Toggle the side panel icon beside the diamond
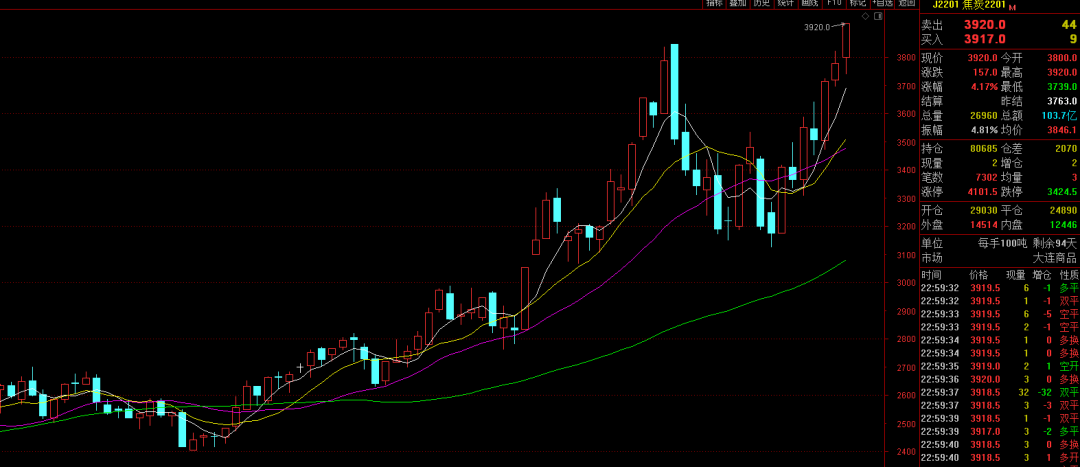1080x467 pixels. pos(879,18)
